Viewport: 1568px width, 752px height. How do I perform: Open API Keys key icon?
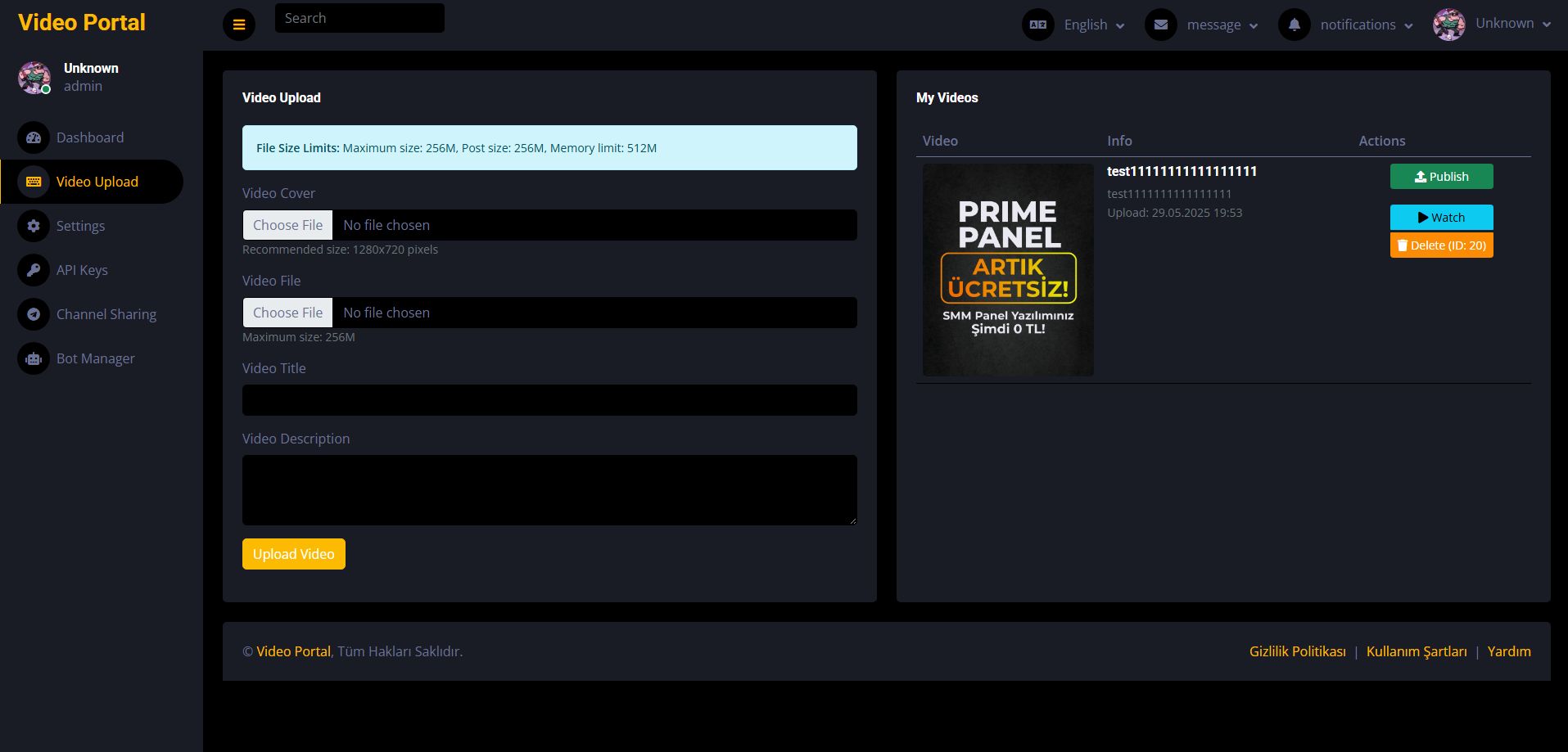[x=34, y=270]
